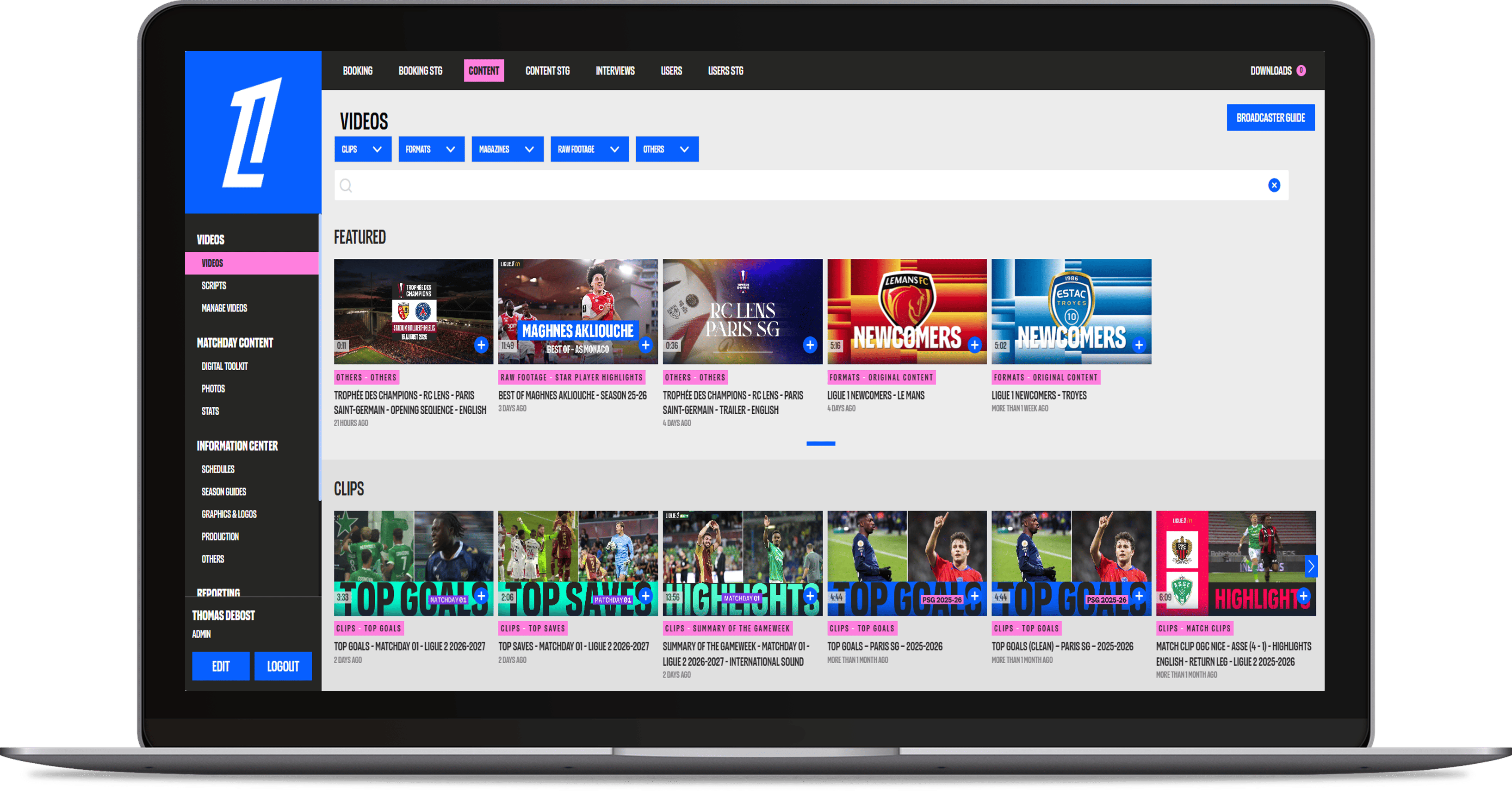
Task: Switch to the Booking STG tab
Action: (420, 70)
